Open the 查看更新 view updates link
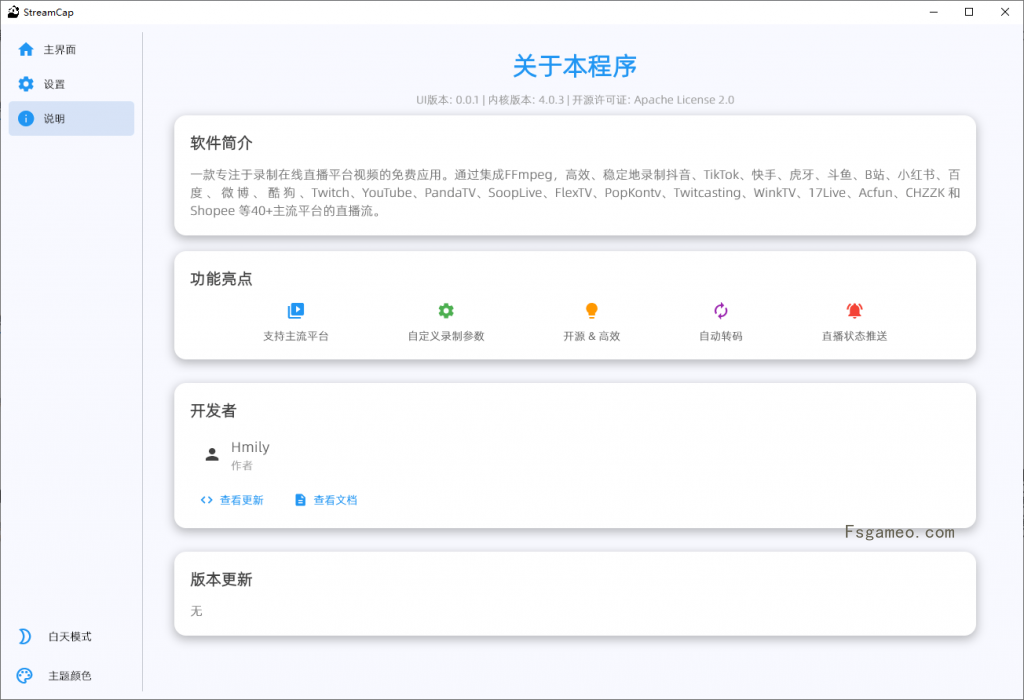This screenshot has width=1024, height=700. click(x=232, y=500)
